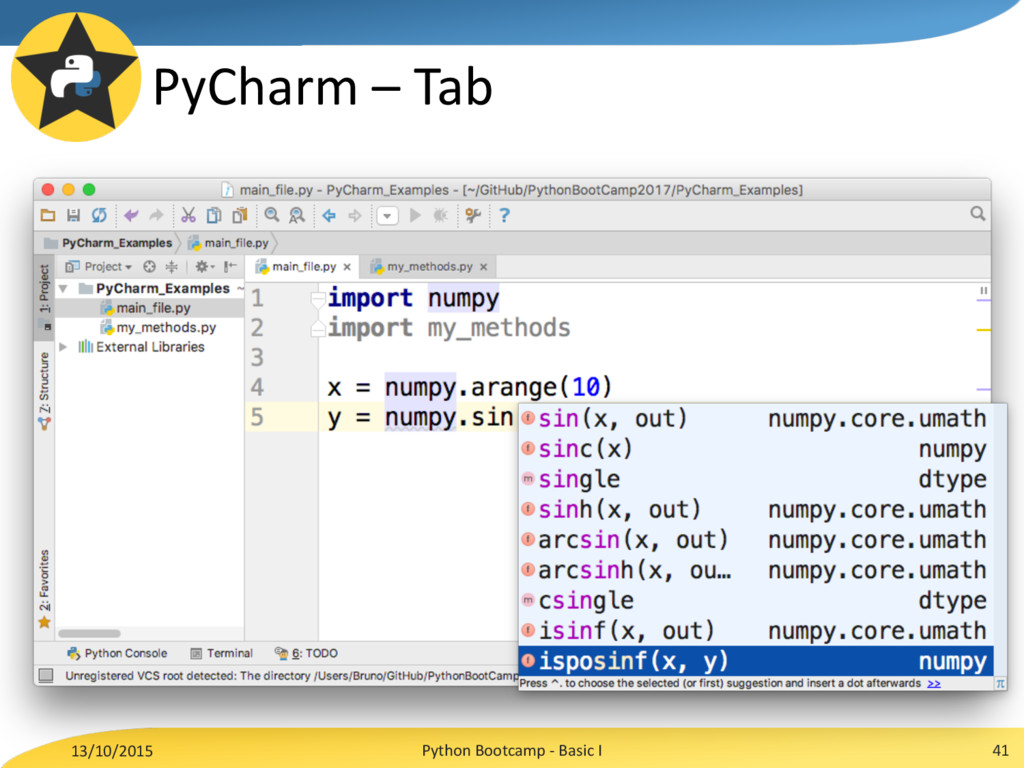Click the >> link in completion hint
Image resolution: width=1024 pixels, height=768 pixels.
(x=934, y=683)
